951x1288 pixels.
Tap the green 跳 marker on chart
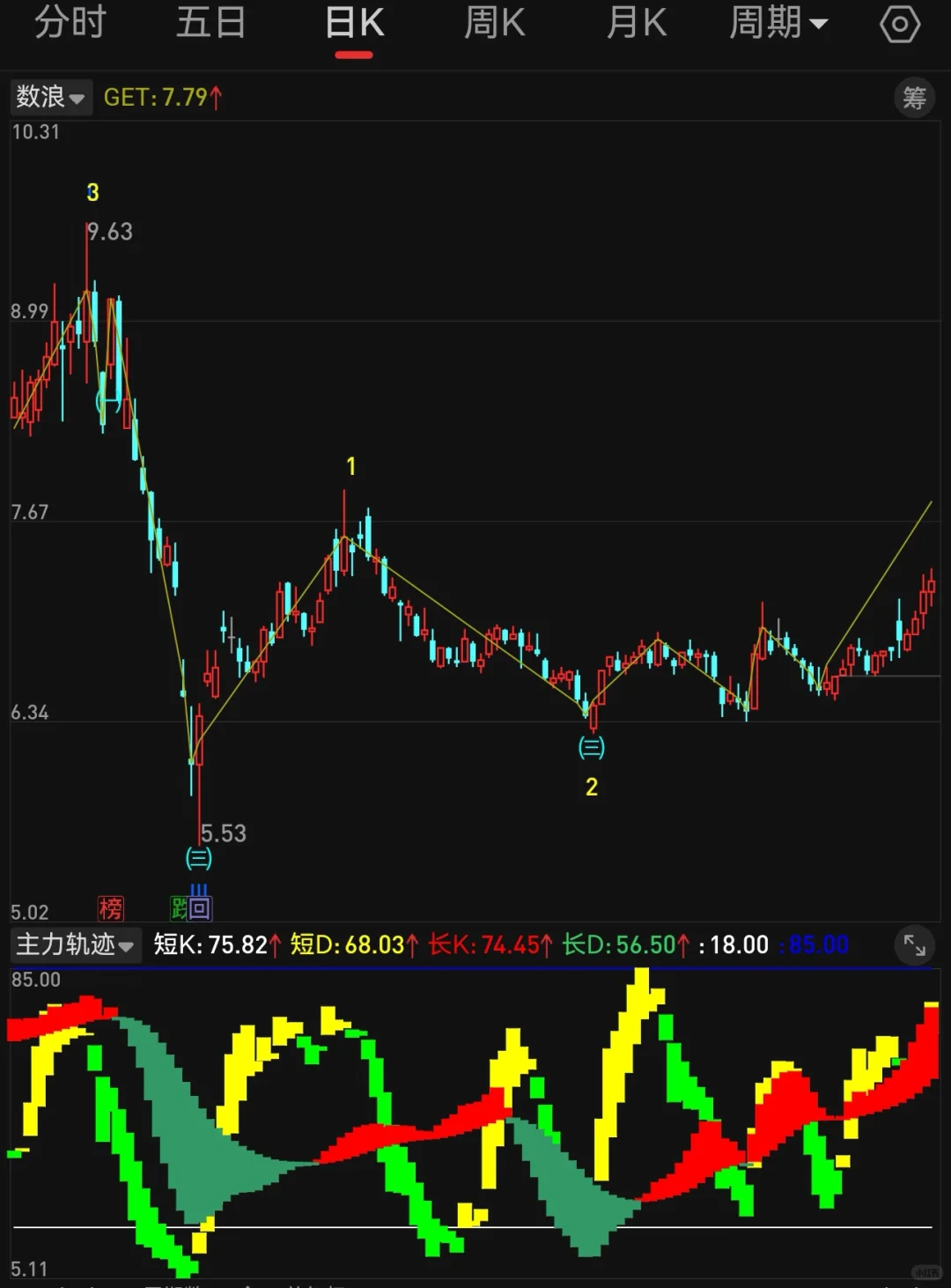point(179,908)
